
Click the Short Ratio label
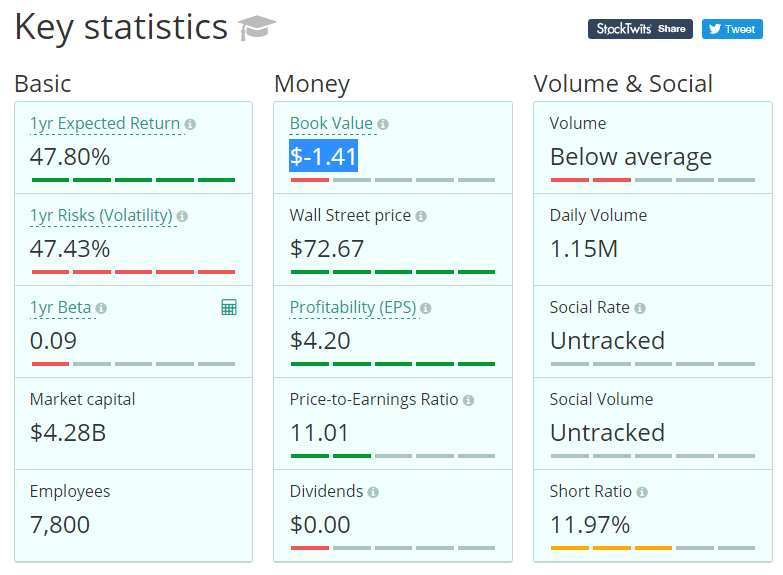(x=591, y=491)
